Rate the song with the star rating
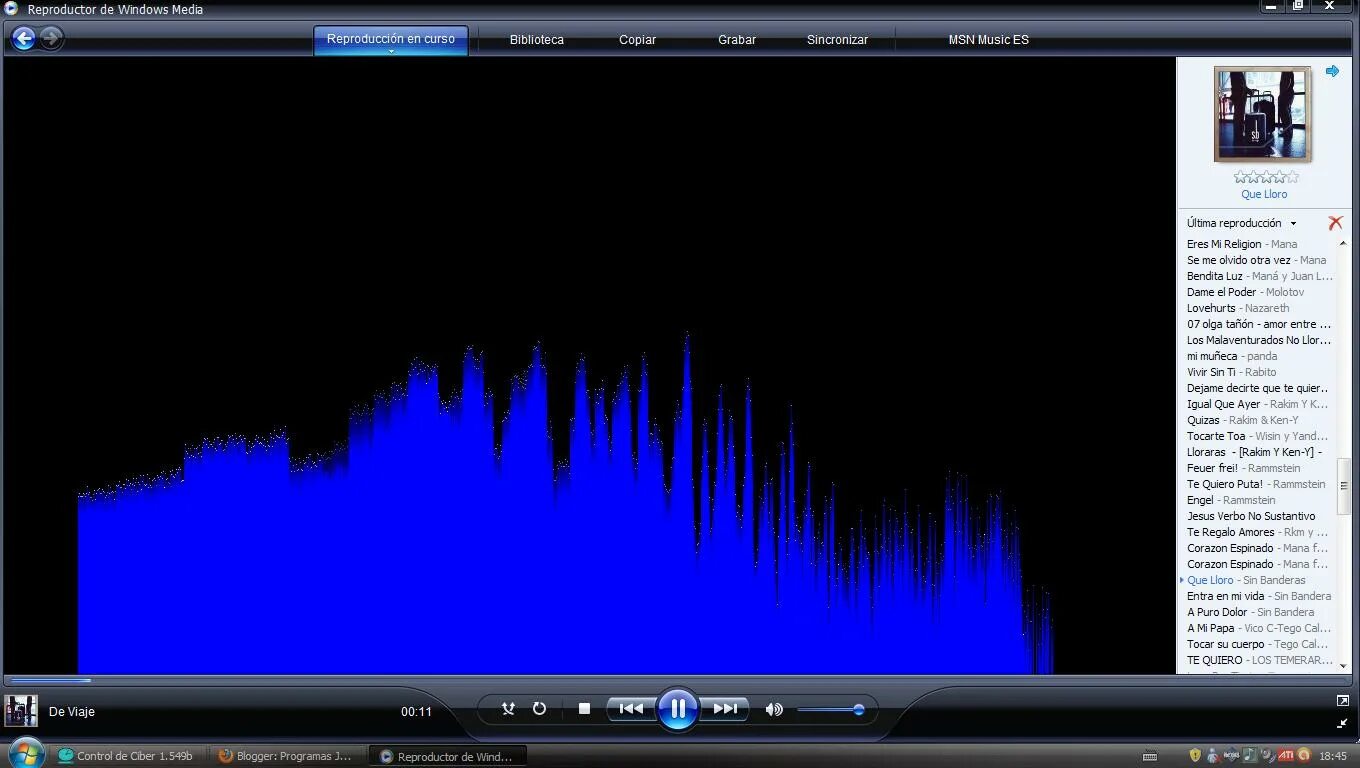This screenshot has width=1360, height=768. click(x=1265, y=177)
